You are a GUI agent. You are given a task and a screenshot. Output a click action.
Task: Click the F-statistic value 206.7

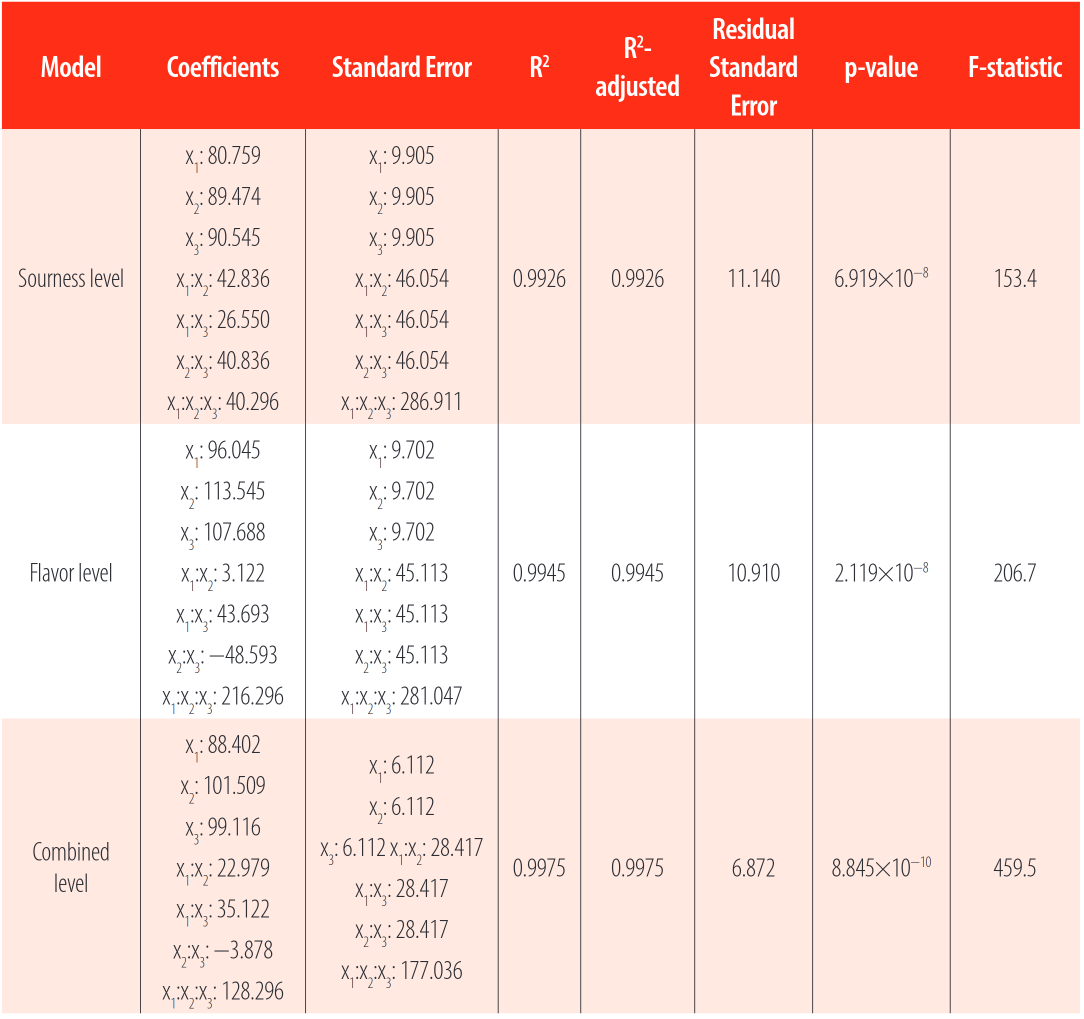pyautogui.click(x=1014, y=573)
